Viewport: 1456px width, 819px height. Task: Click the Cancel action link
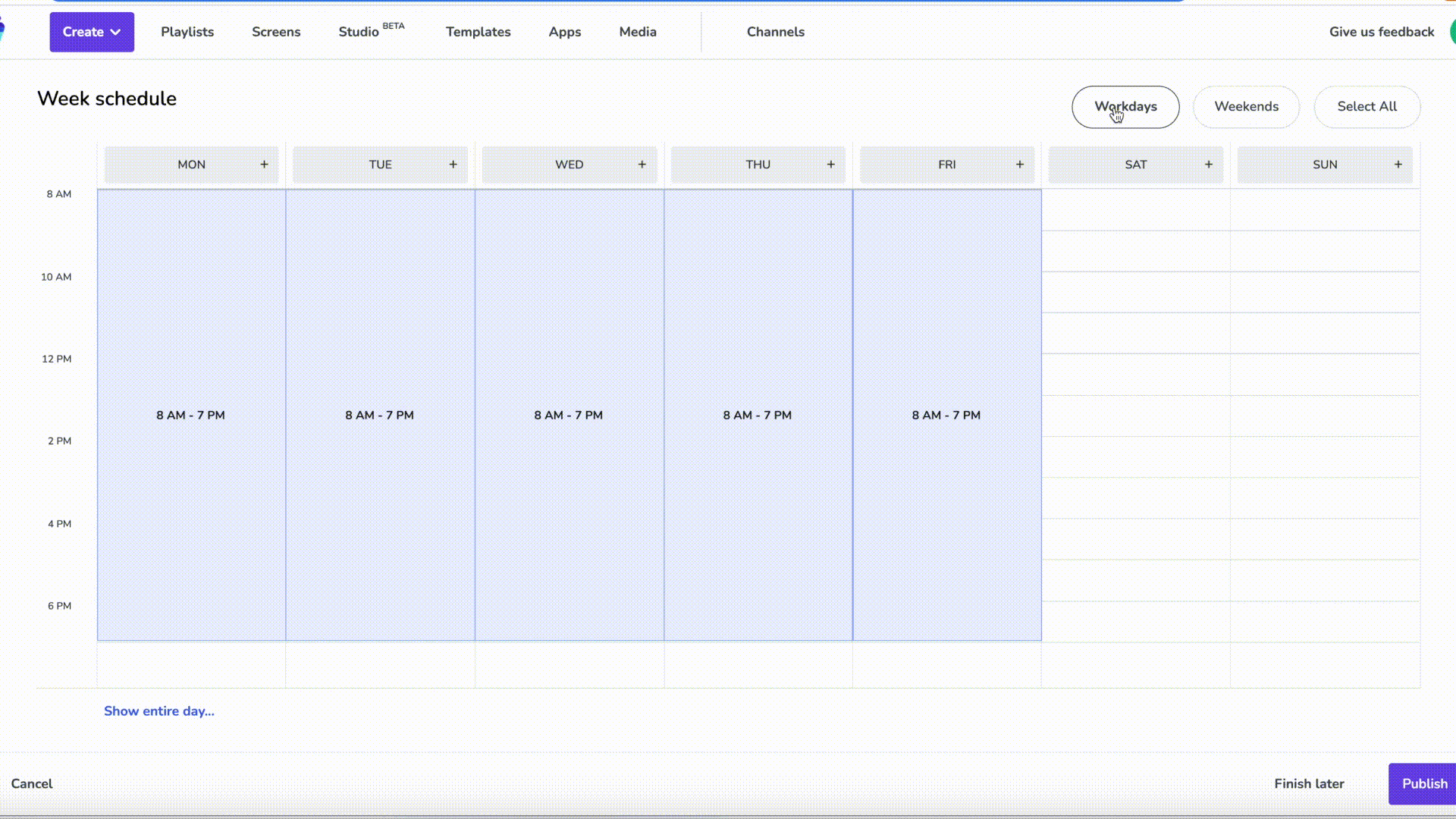(x=31, y=783)
